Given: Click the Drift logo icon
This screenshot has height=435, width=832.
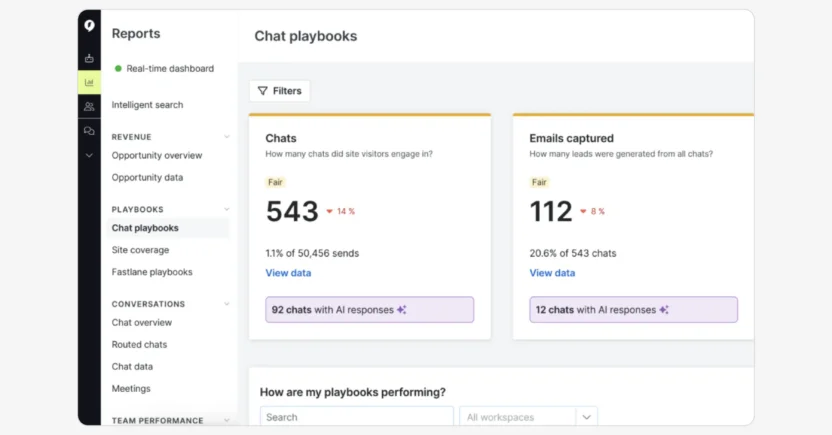Looking at the screenshot, I should pos(89,26).
